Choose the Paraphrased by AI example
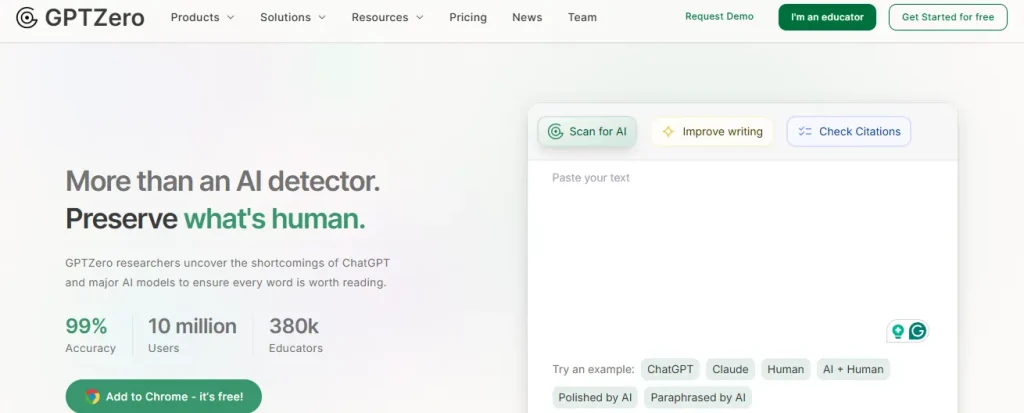 pyautogui.click(x=698, y=397)
